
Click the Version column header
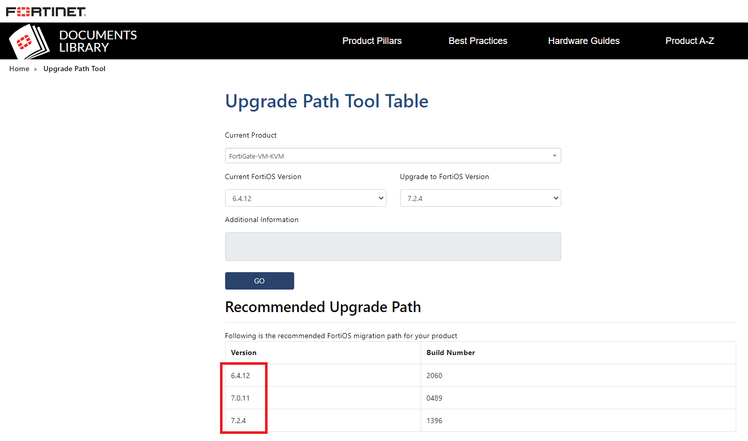pyautogui.click(x=244, y=353)
